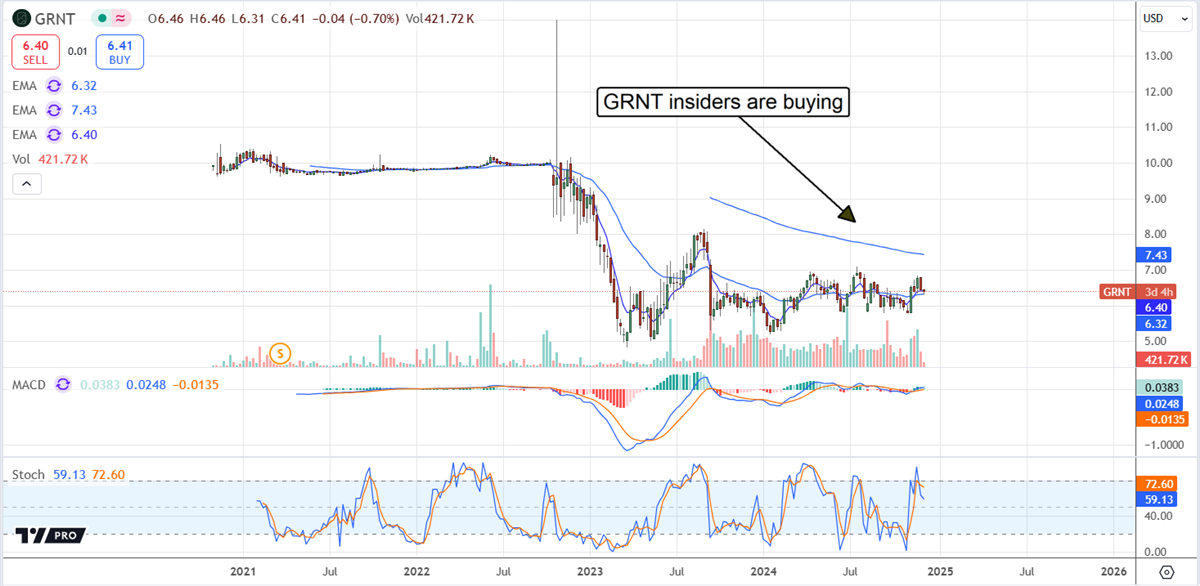Click the blue 6.40 EMA axis tag
1200x586 pixels.
1156,308
